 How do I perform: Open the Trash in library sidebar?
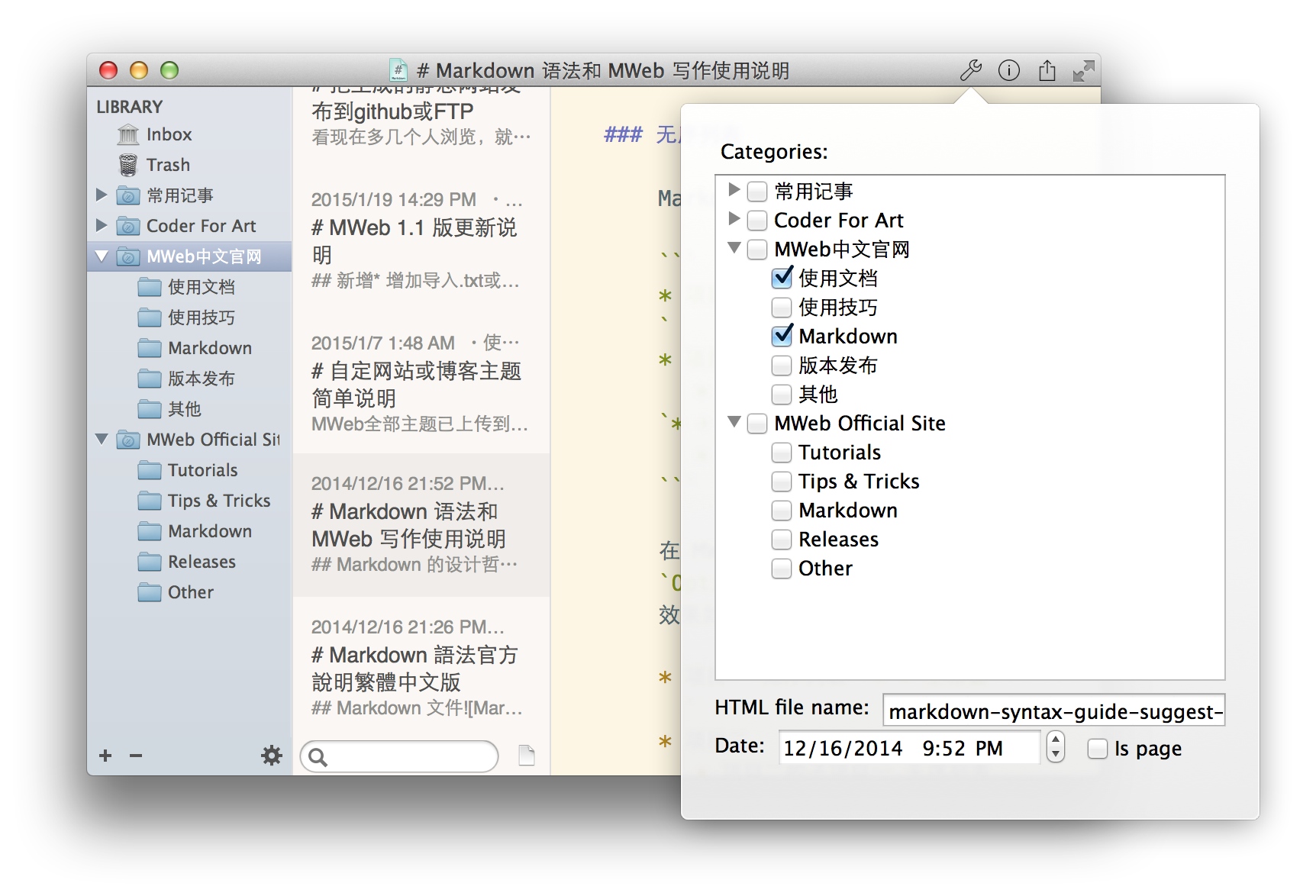coord(168,166)
